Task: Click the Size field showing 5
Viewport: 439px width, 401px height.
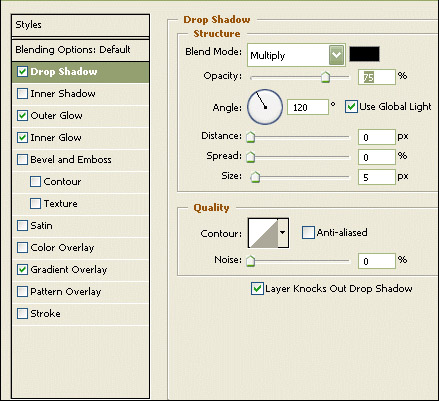Action: (377, 177)
